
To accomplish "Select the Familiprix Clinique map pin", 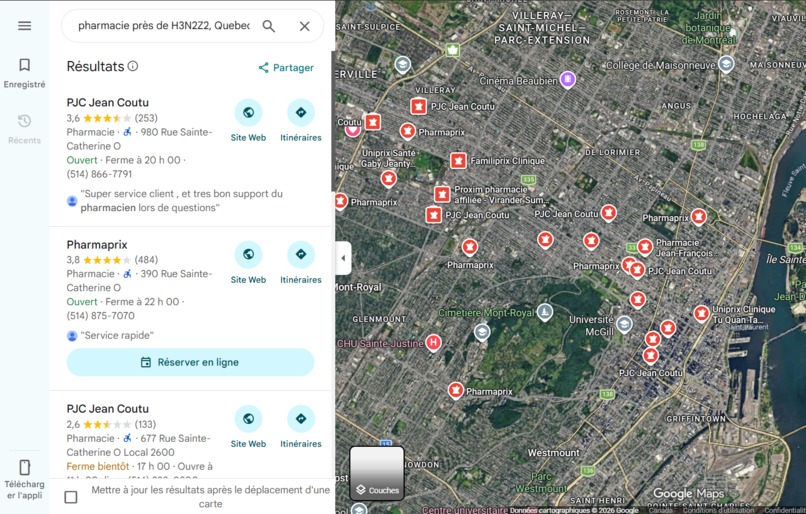I will click(458, 161).
